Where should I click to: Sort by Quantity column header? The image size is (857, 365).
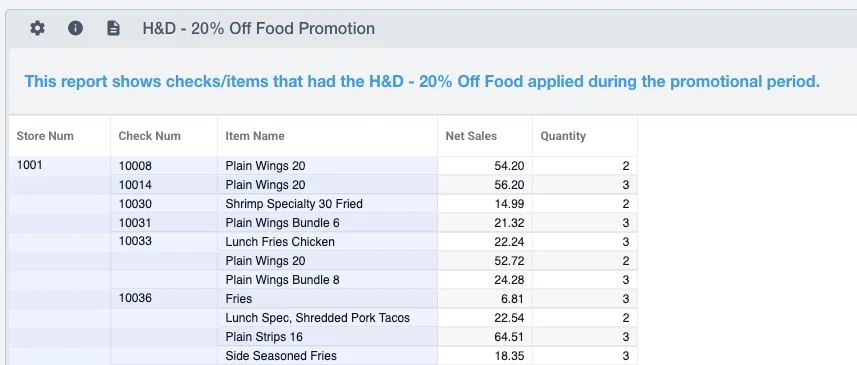(x=563, y=136)
